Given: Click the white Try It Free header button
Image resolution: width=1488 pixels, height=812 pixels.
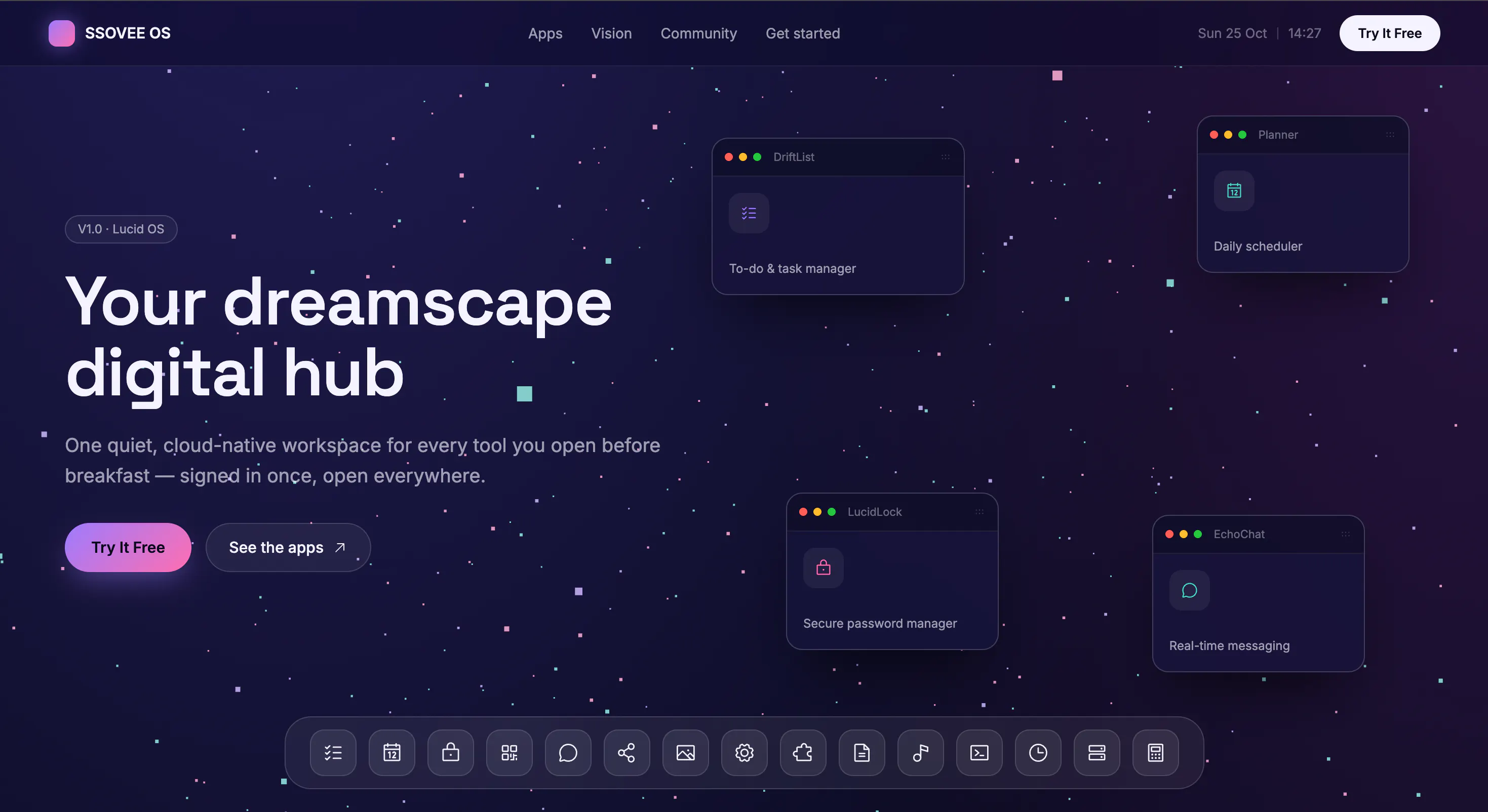Looking at the screenshot, I should click(x=1389, y=33).
